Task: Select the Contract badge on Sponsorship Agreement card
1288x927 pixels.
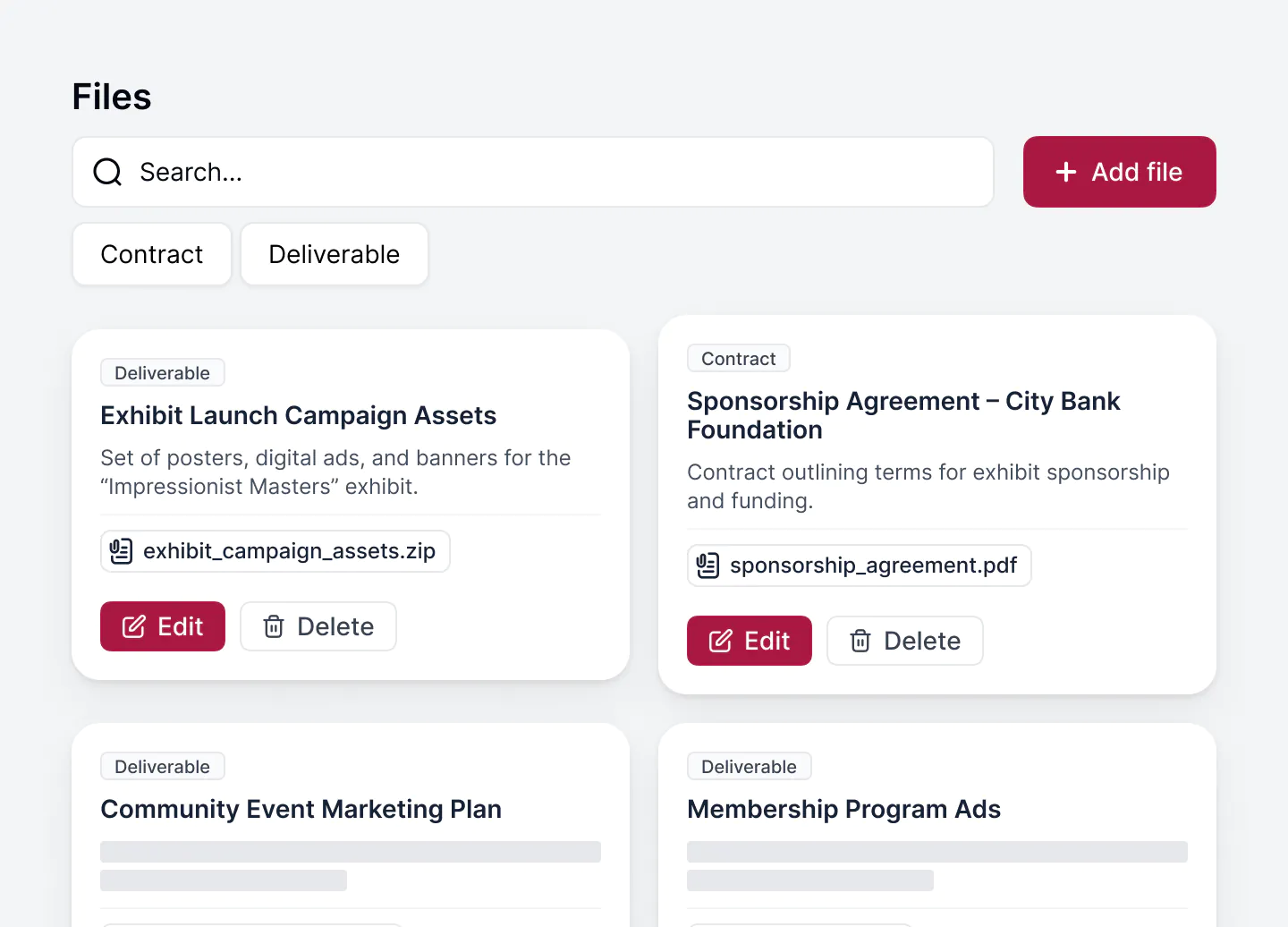Action: click(x=738, y=358)
